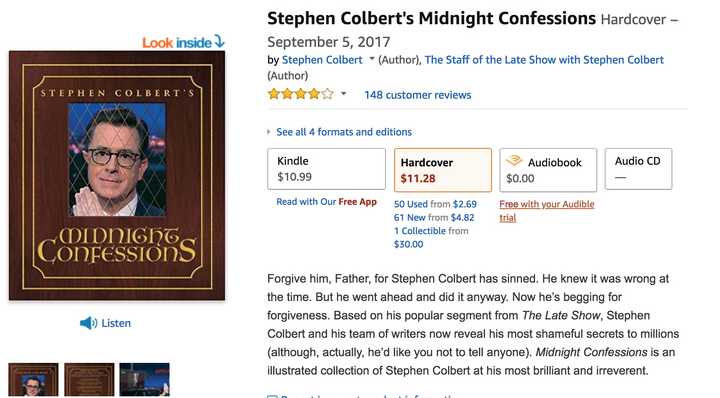Screen dimensions: 720x398
Task: Select the Audio CD format option
Action: coord(639,169)
